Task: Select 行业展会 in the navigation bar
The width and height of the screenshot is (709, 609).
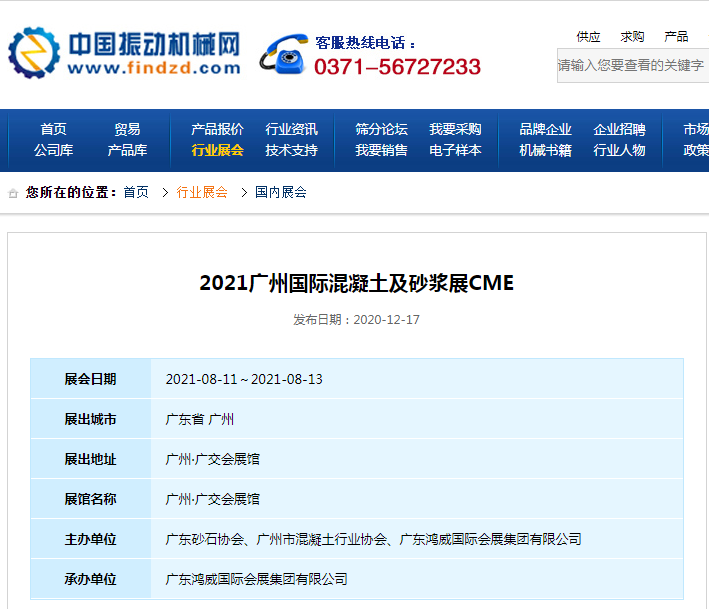Action: [217, 150]
